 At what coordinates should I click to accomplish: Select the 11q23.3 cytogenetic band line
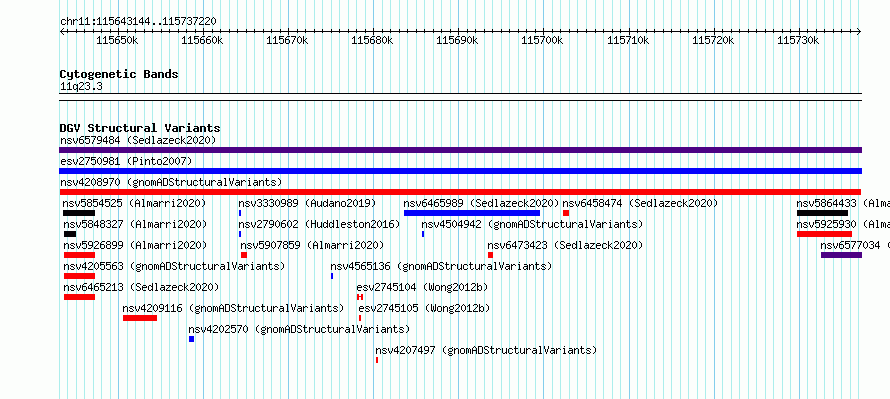(460, 97)
